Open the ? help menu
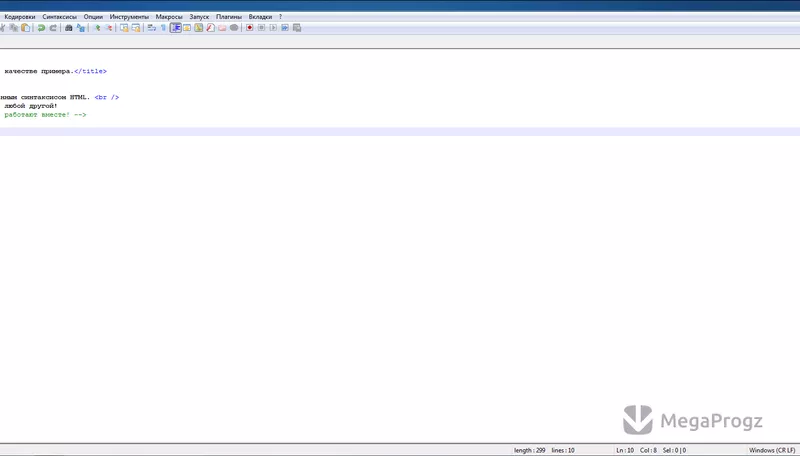Screen dimensions: 800x456 [280, 17]
